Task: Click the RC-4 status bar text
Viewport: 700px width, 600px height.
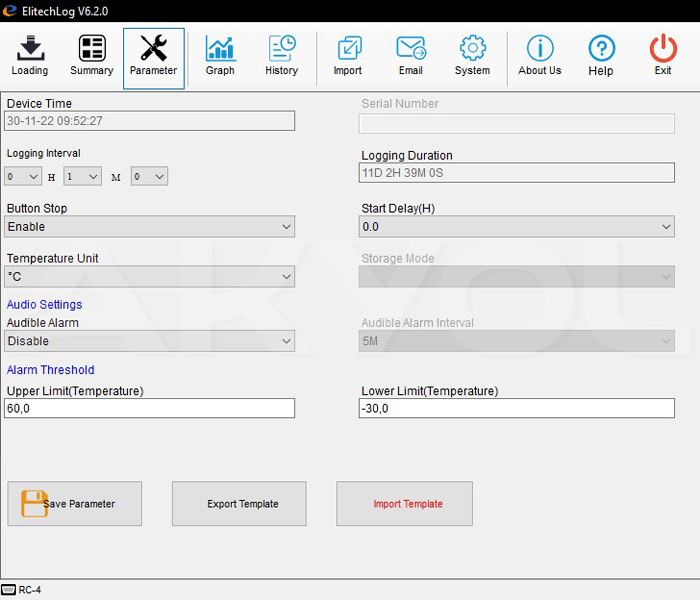Action: click(29, 590)
